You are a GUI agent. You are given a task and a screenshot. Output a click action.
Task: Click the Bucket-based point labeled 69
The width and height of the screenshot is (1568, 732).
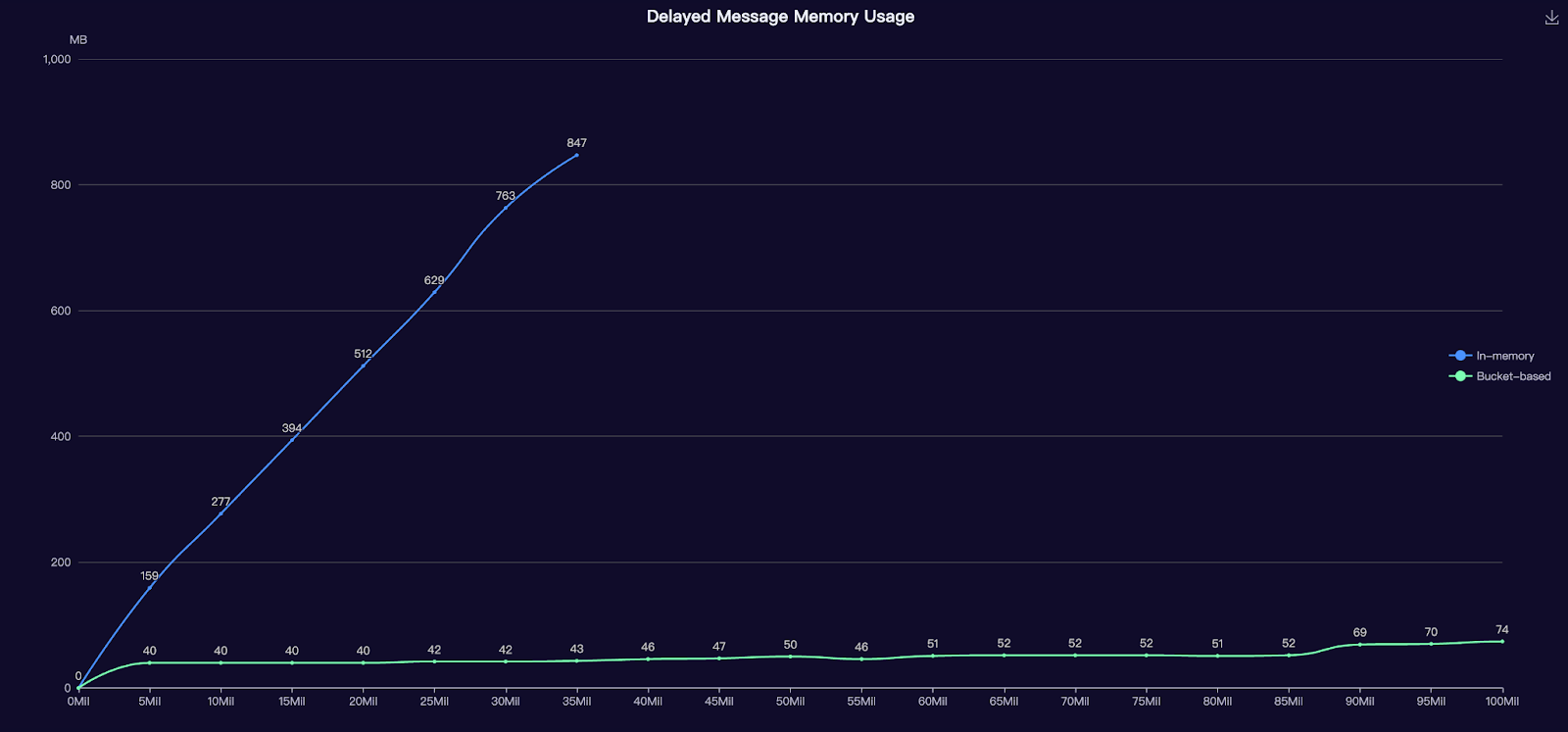pyautogui.click(x=1359, y=645)
